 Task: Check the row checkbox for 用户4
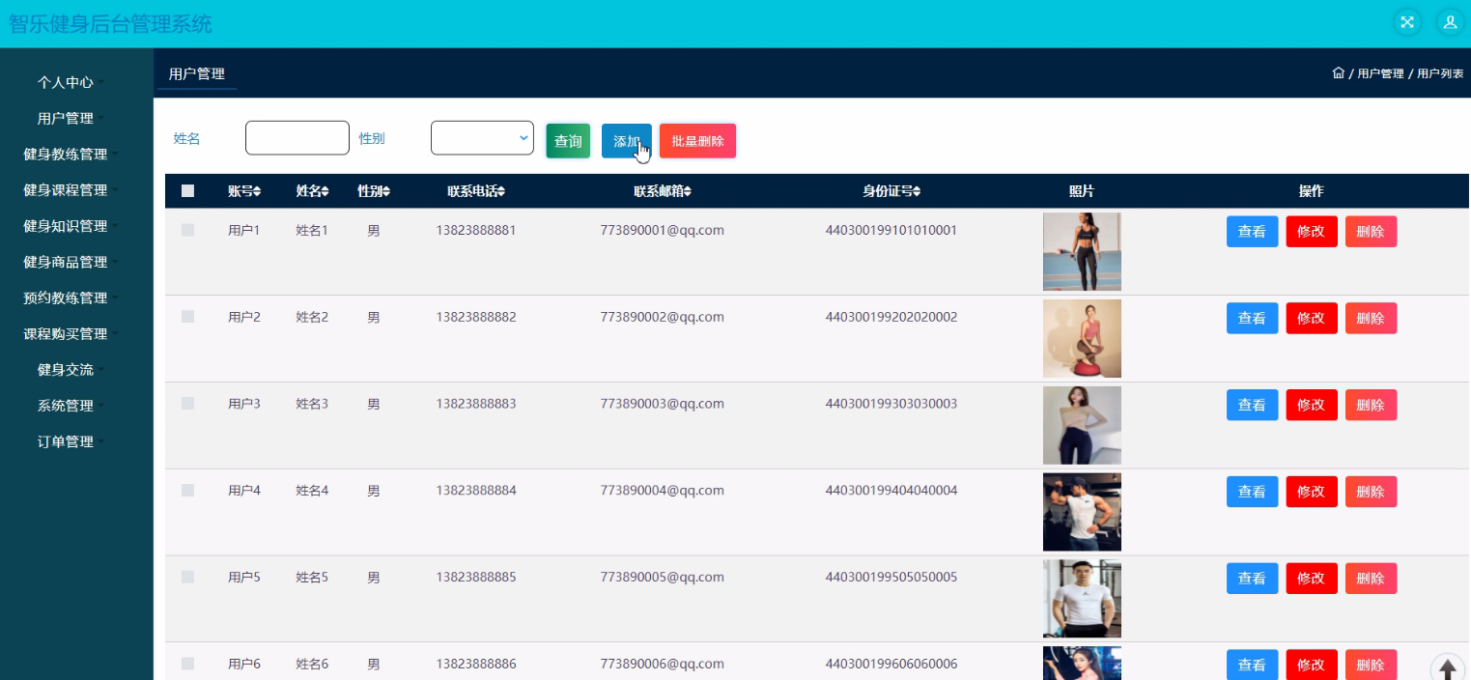tap(188, 490)
